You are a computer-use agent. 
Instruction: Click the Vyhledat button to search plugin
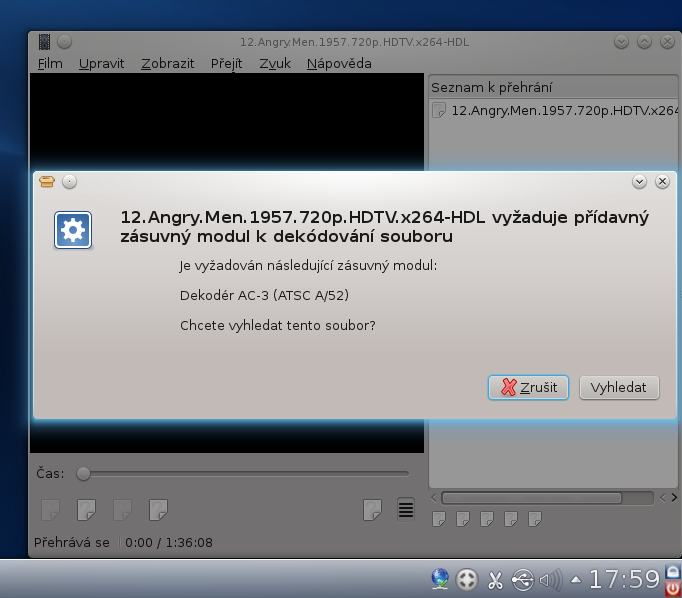619,387
